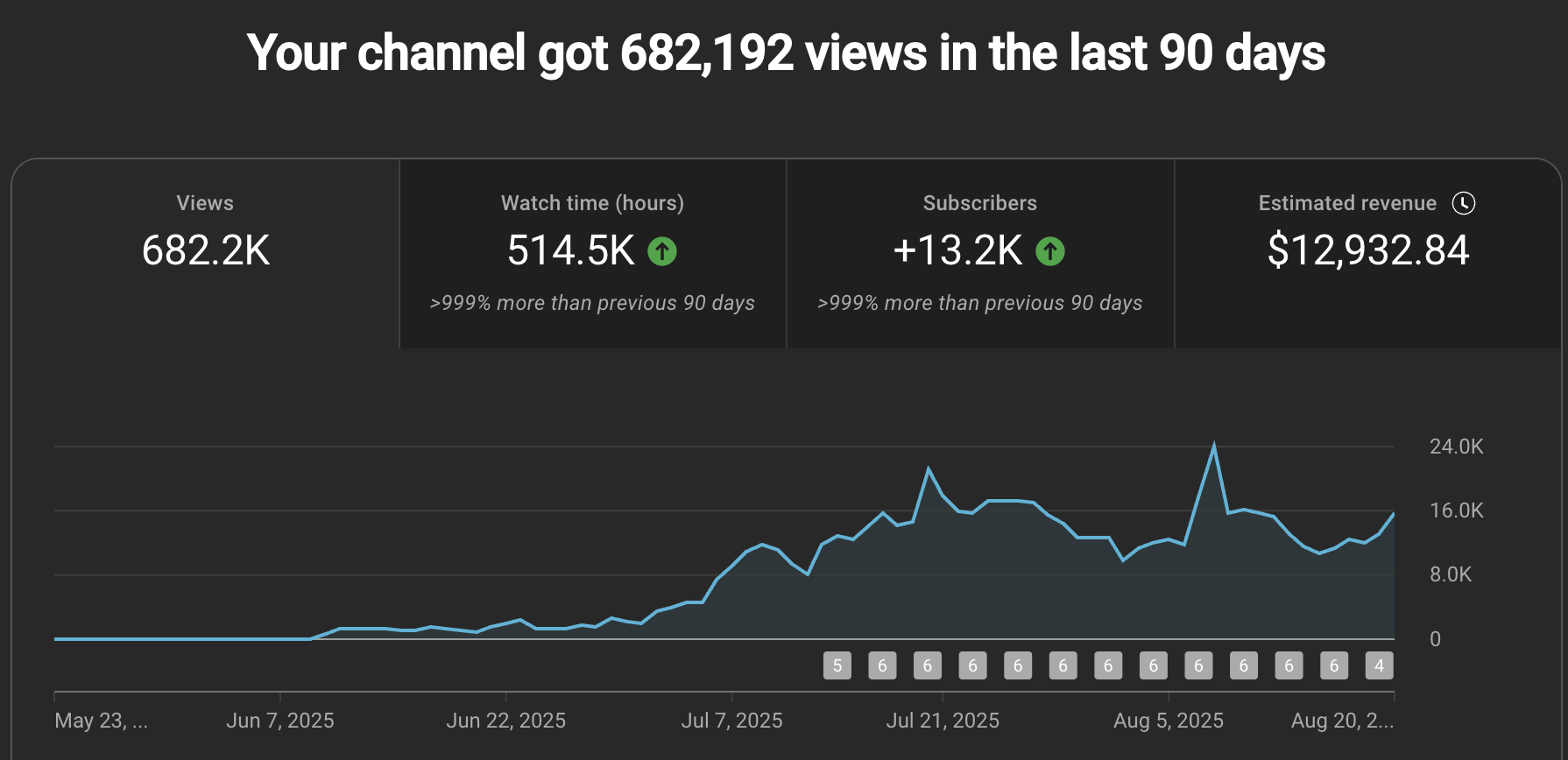Click the clock icon beside Estimated revenue
The width and height of the screenshot is (1568, 760).
click(x=1463, y=203)
